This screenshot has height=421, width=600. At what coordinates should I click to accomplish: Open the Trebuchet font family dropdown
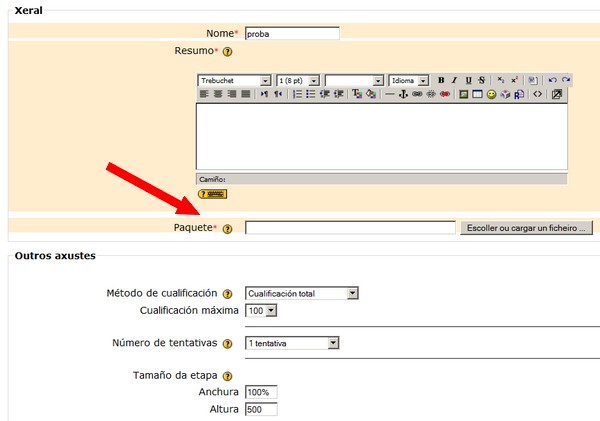(x=234, y=80)
